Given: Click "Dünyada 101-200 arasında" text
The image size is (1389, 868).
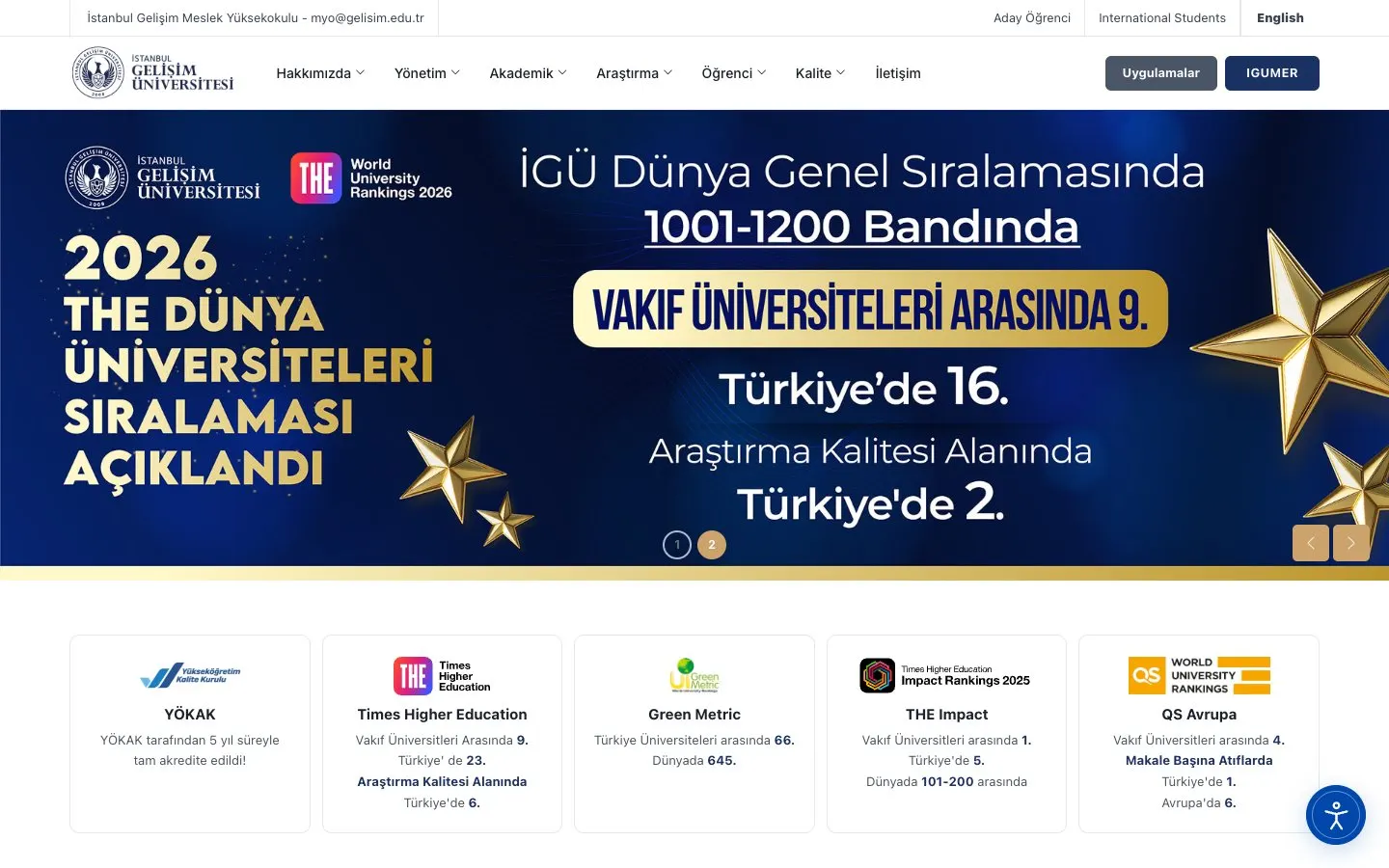Looking at the screenshot, I should (946, 782).
